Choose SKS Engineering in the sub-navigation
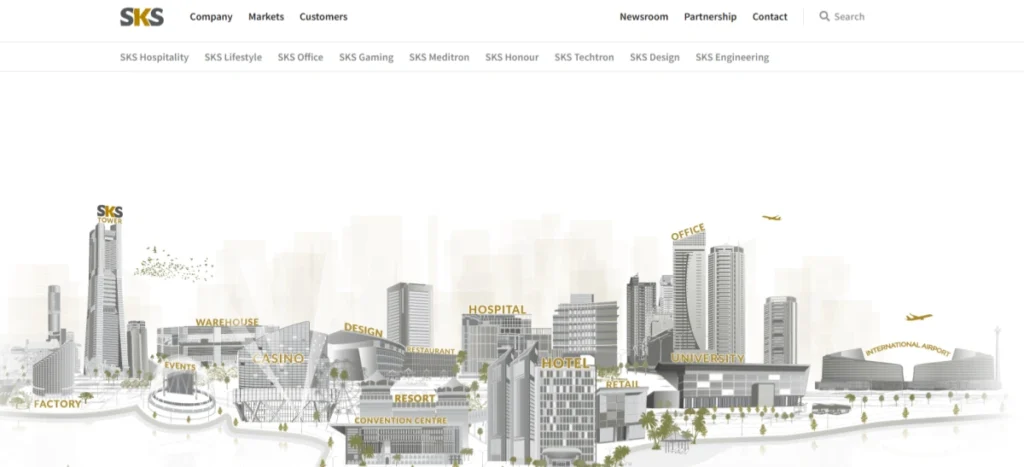Image resolution: width=1024 pixels, height=467 pixels. click(732, 57)
